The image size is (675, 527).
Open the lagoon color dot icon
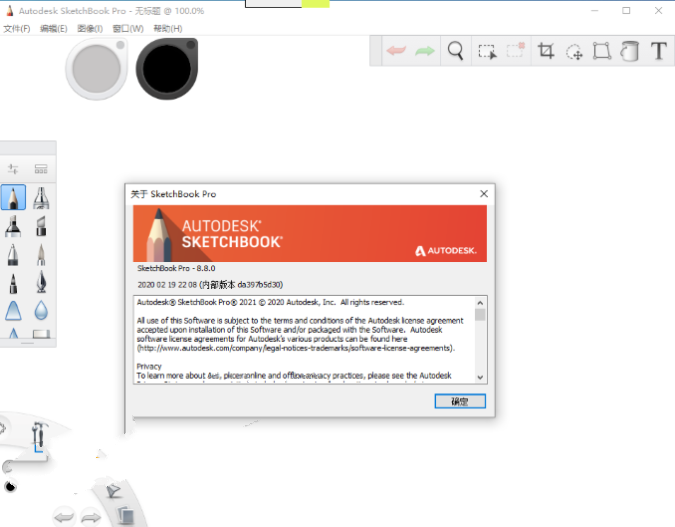(x=10, y=487)
